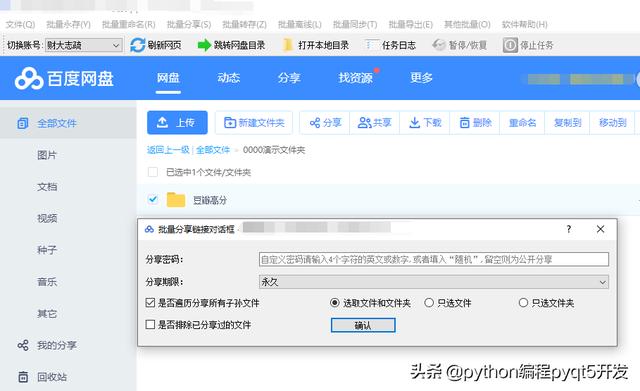640x391 pixels.
Task: Open local directory via 打开本地目录 icon
Action: tap(288, 45)
